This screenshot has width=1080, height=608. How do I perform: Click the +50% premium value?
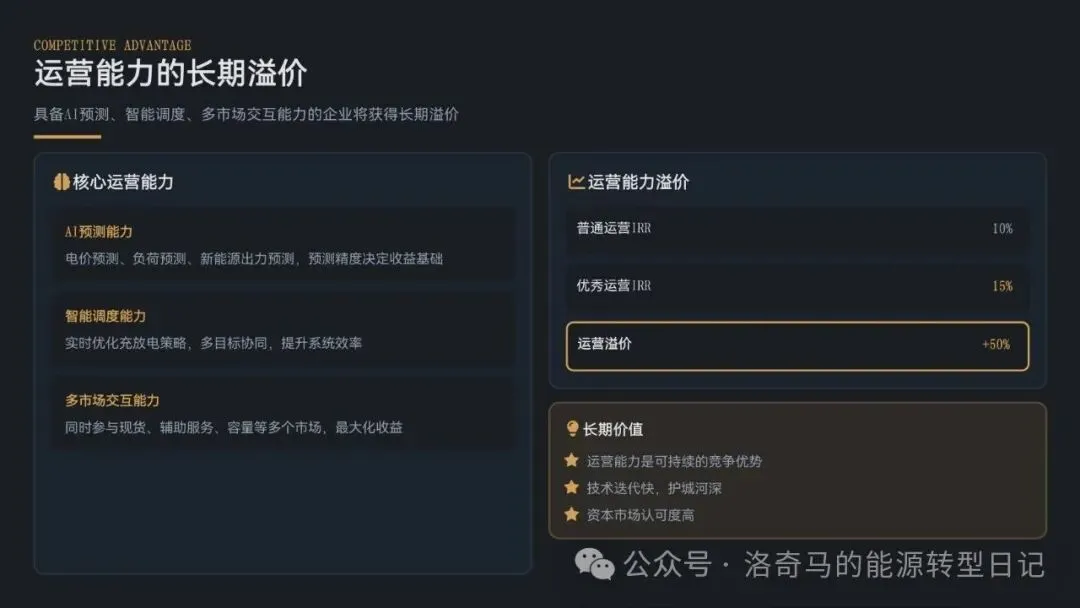[996, 345]
